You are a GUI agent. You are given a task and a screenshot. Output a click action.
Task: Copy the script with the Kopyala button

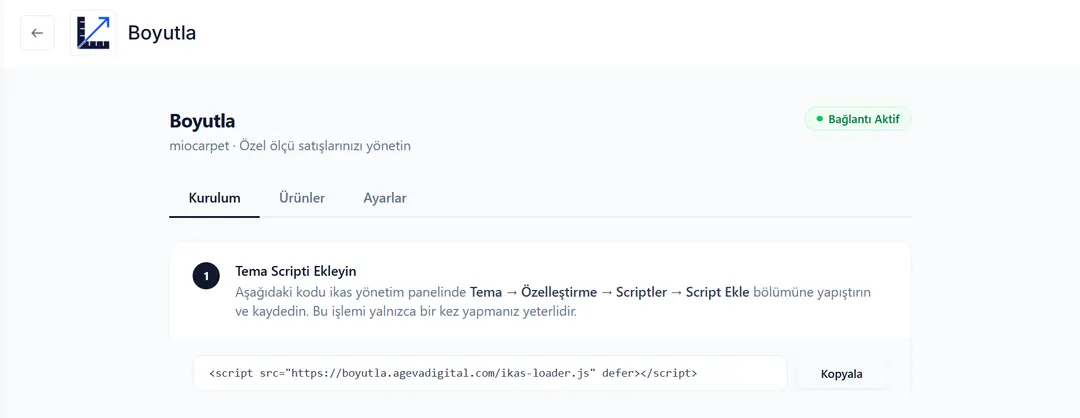[842, 374]
